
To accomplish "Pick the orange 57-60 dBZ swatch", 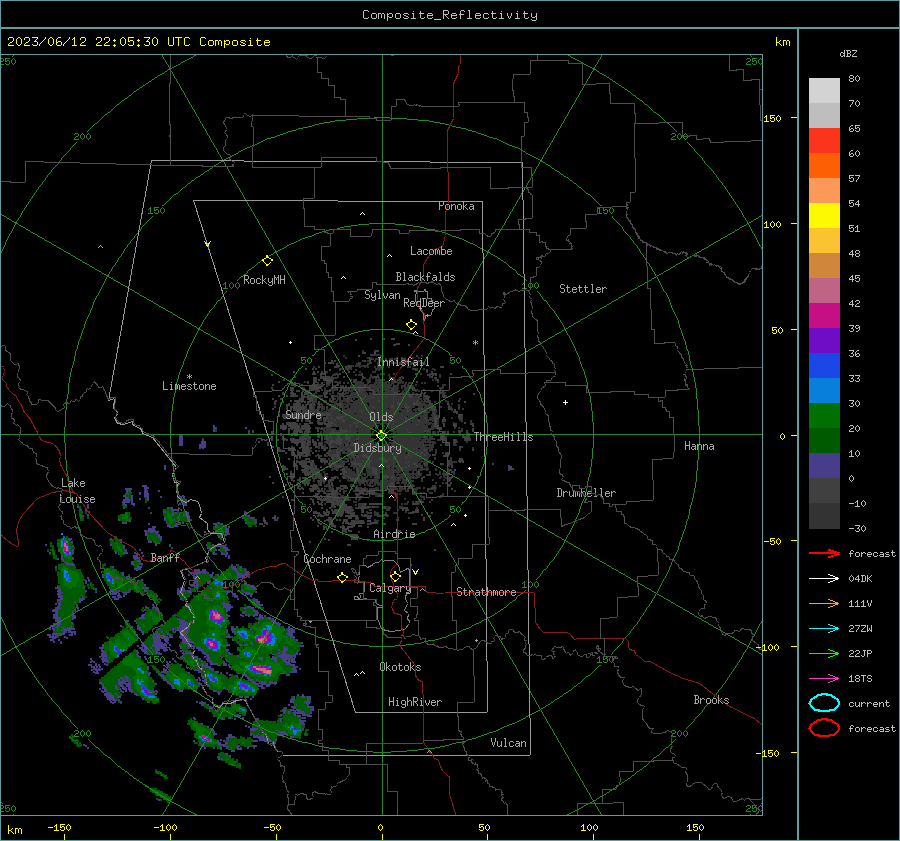I will [824, 166].
